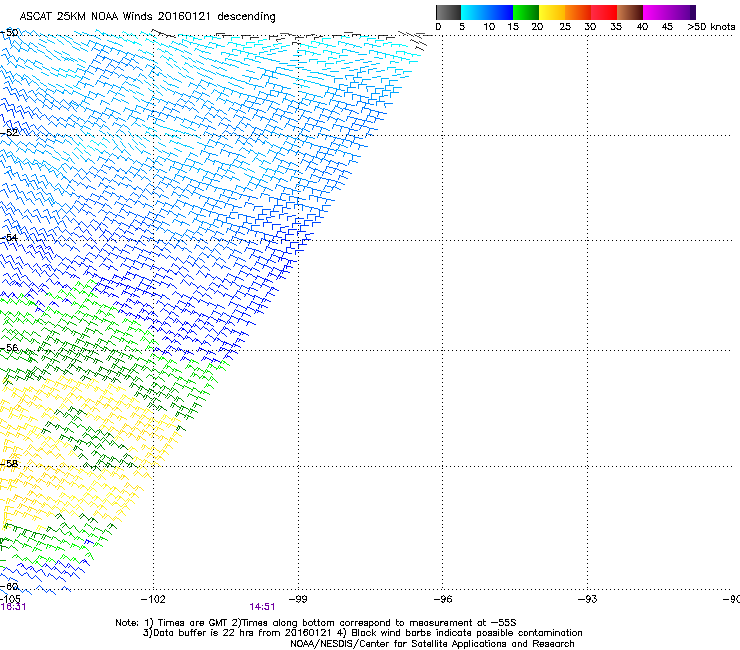Click the -54 latitude label

pos(9,237)
